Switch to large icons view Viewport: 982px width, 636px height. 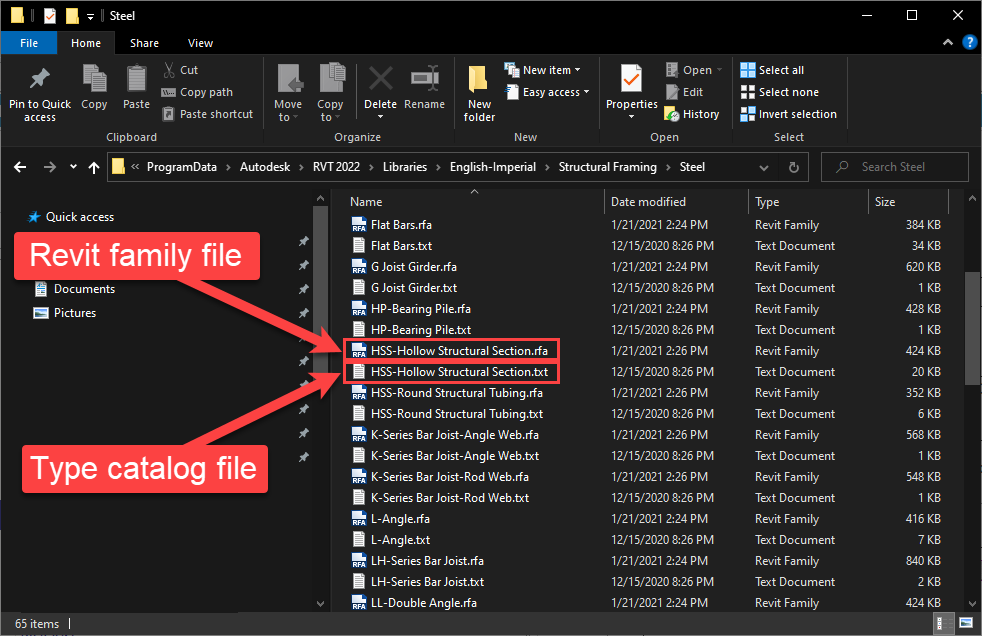pyautogui.click(x=965, y=623)
